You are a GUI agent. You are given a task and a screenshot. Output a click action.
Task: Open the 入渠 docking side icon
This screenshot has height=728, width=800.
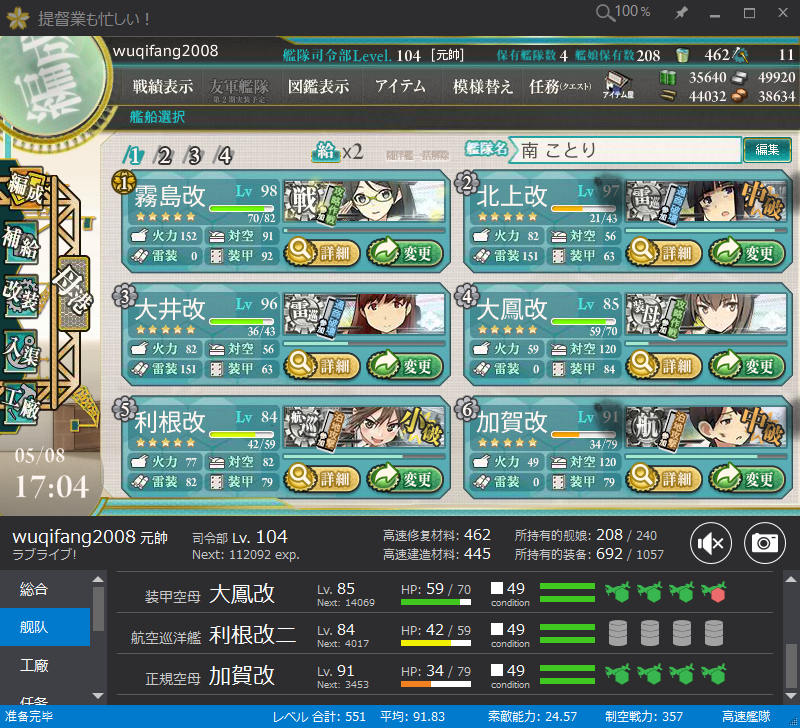pyautogui.click(x=21, y=351)
